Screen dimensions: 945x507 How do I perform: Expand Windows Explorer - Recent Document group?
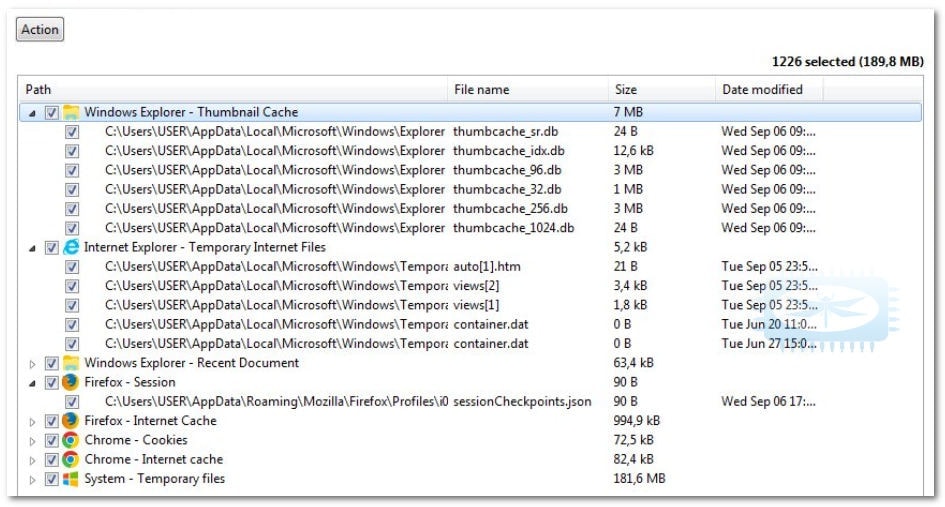(33, 364)
